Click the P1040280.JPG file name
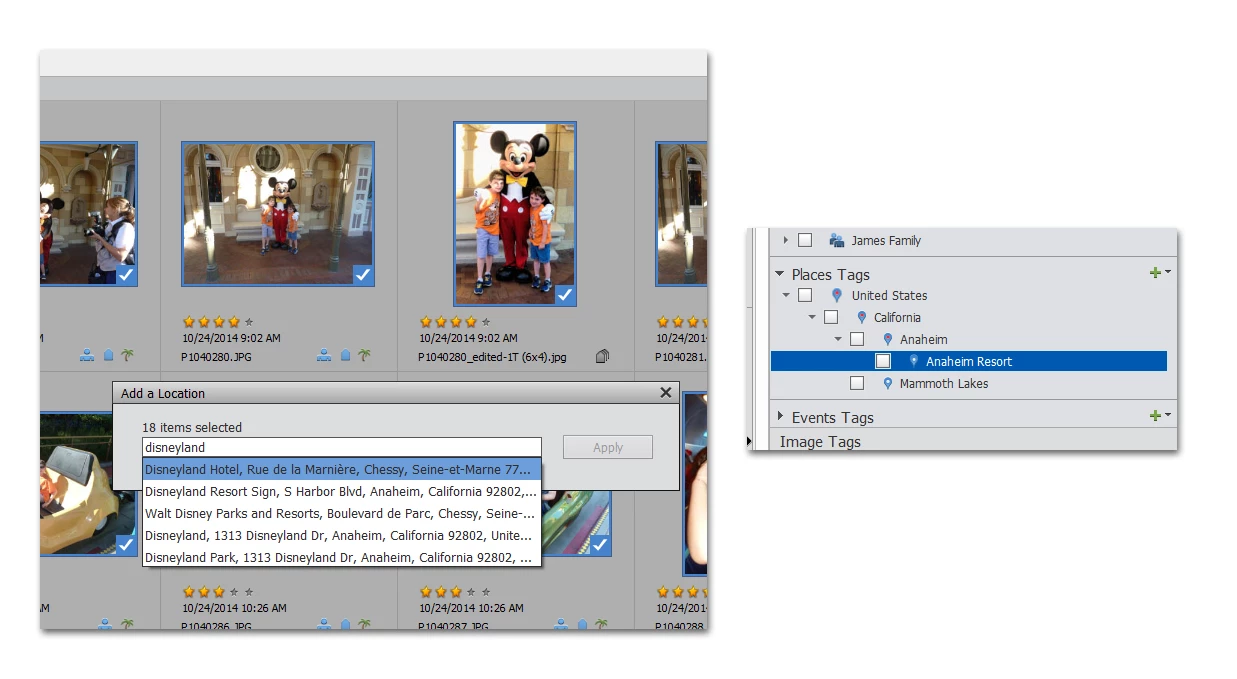The height and width of the screenshot is (679, 1237). tap(218, 356)
